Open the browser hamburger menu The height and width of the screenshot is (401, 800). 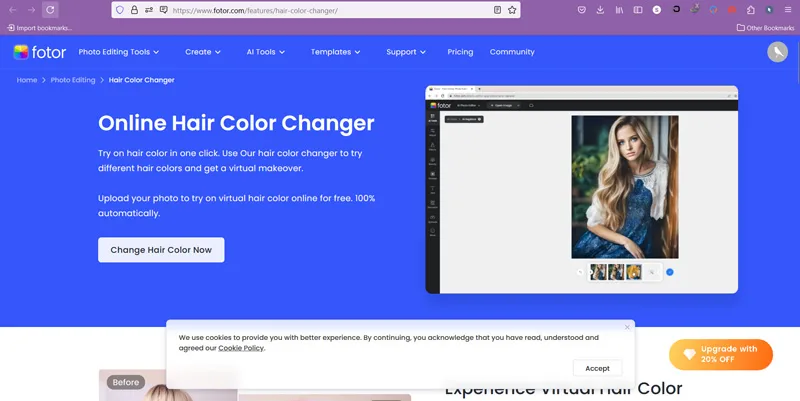(788, 10)
